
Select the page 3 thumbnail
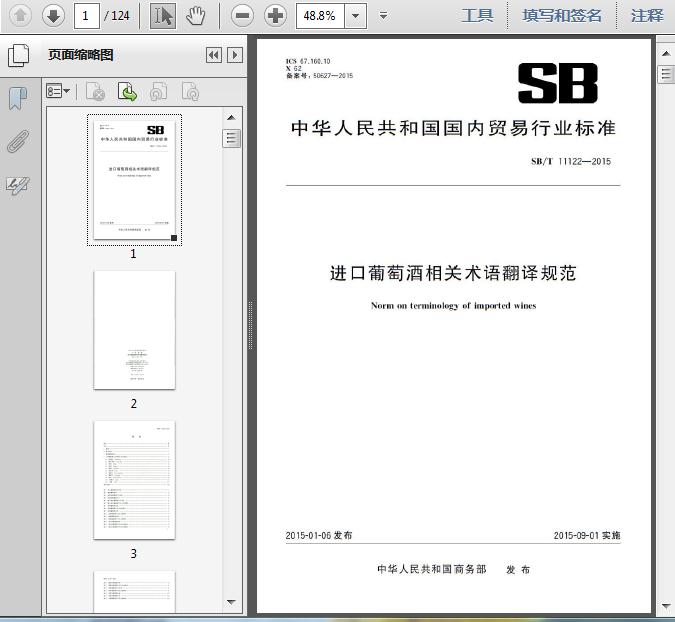pos(134,480)
